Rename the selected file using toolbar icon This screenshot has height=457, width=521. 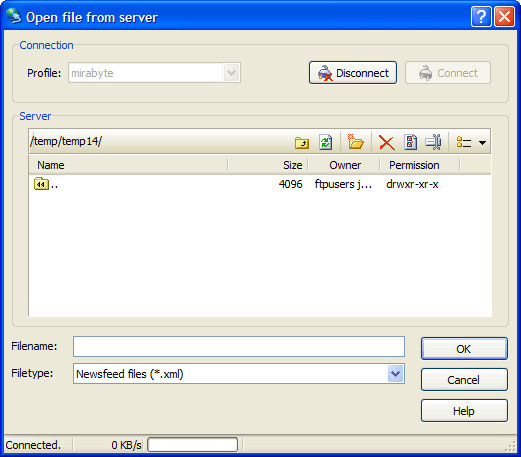click(x=433, y=142)
